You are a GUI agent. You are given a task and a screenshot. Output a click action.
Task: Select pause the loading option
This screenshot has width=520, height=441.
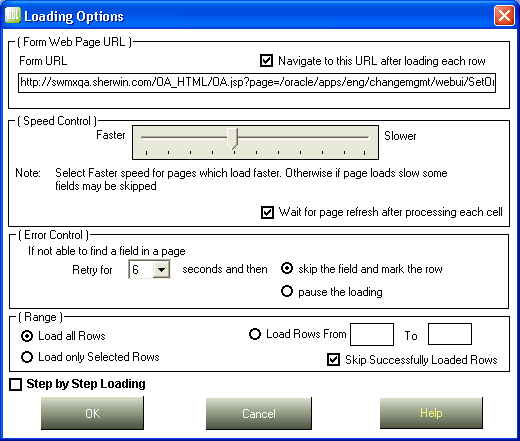click(x=287, y=291)
